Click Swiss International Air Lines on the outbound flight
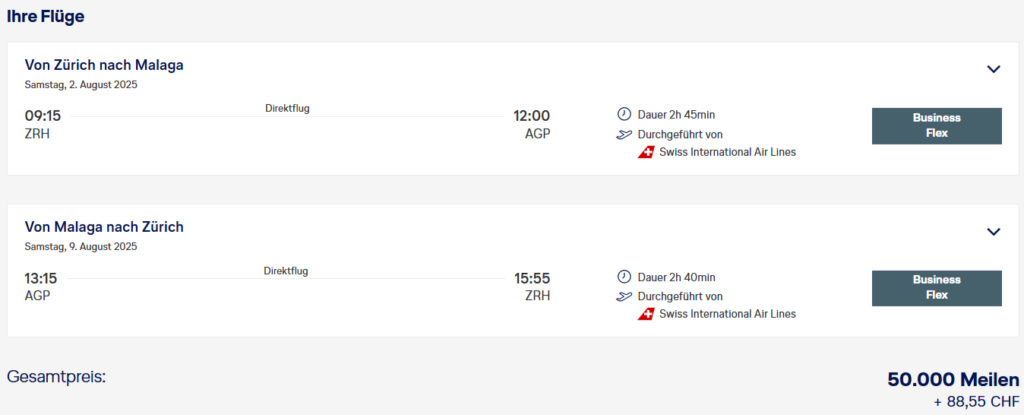Screen dimensions: 1024x415 727,152
